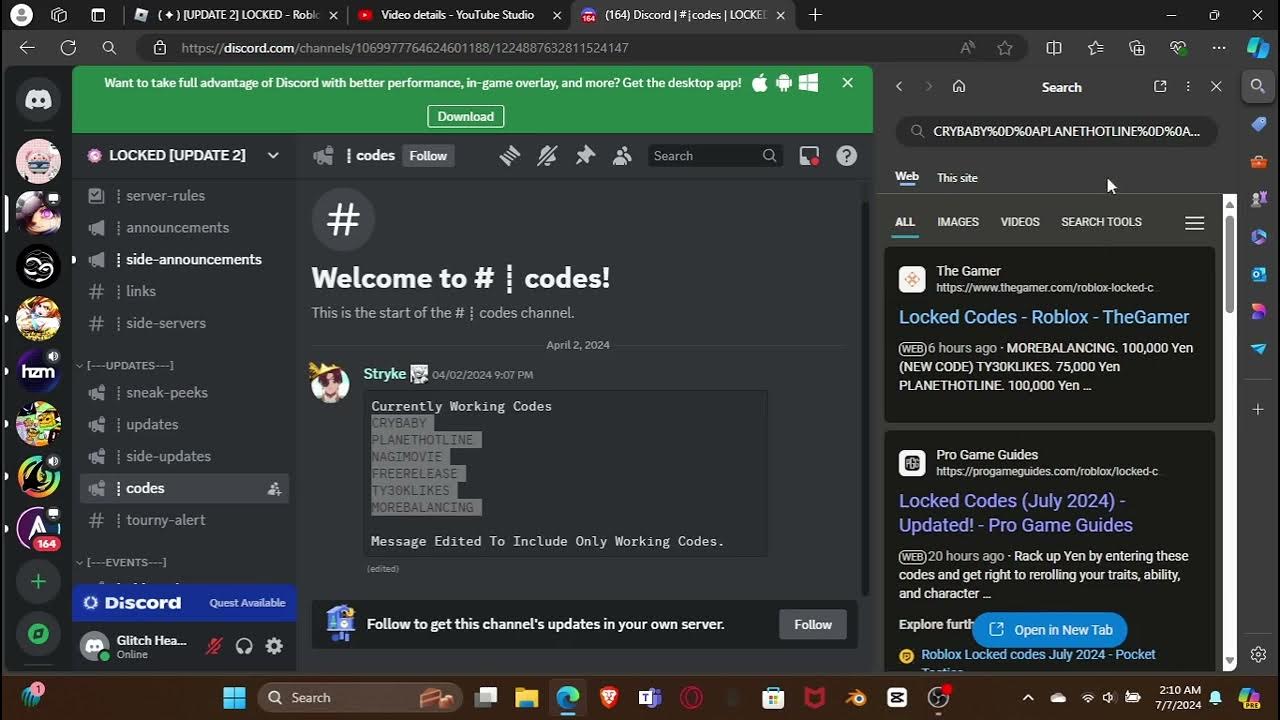Image resolution: width=1280 pixels, height=720 pixels.
Task: Open Locked Codes - Roblox - TheGamer link
Action: pyautogui.click(x=1044, y=317)
